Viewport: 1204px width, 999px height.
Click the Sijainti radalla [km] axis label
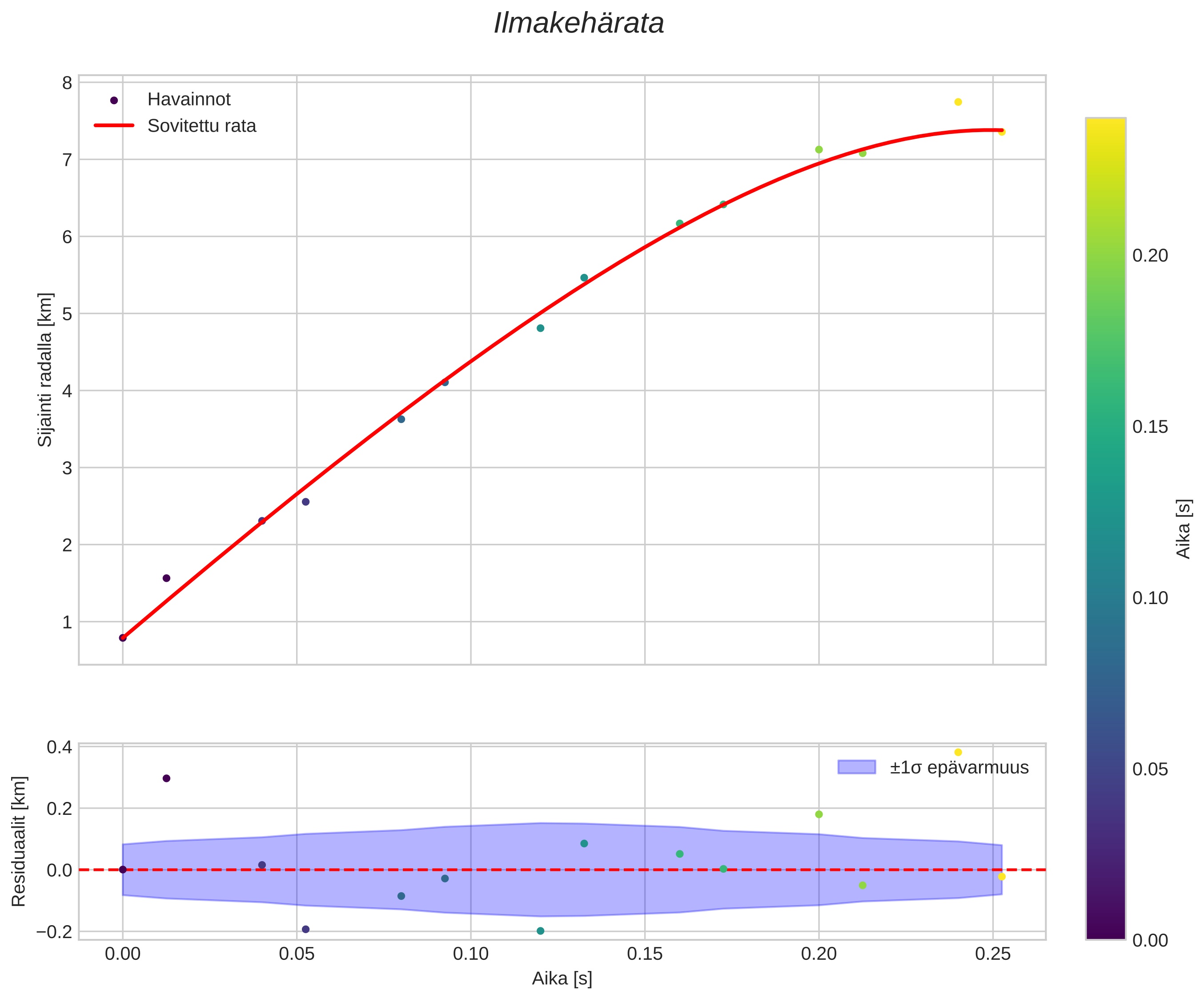45,370
